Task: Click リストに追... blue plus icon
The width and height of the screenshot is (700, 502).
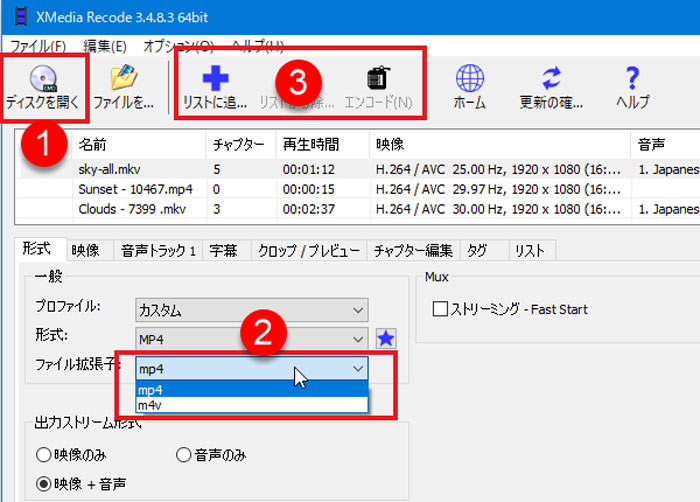Action: tap(216, 78)
